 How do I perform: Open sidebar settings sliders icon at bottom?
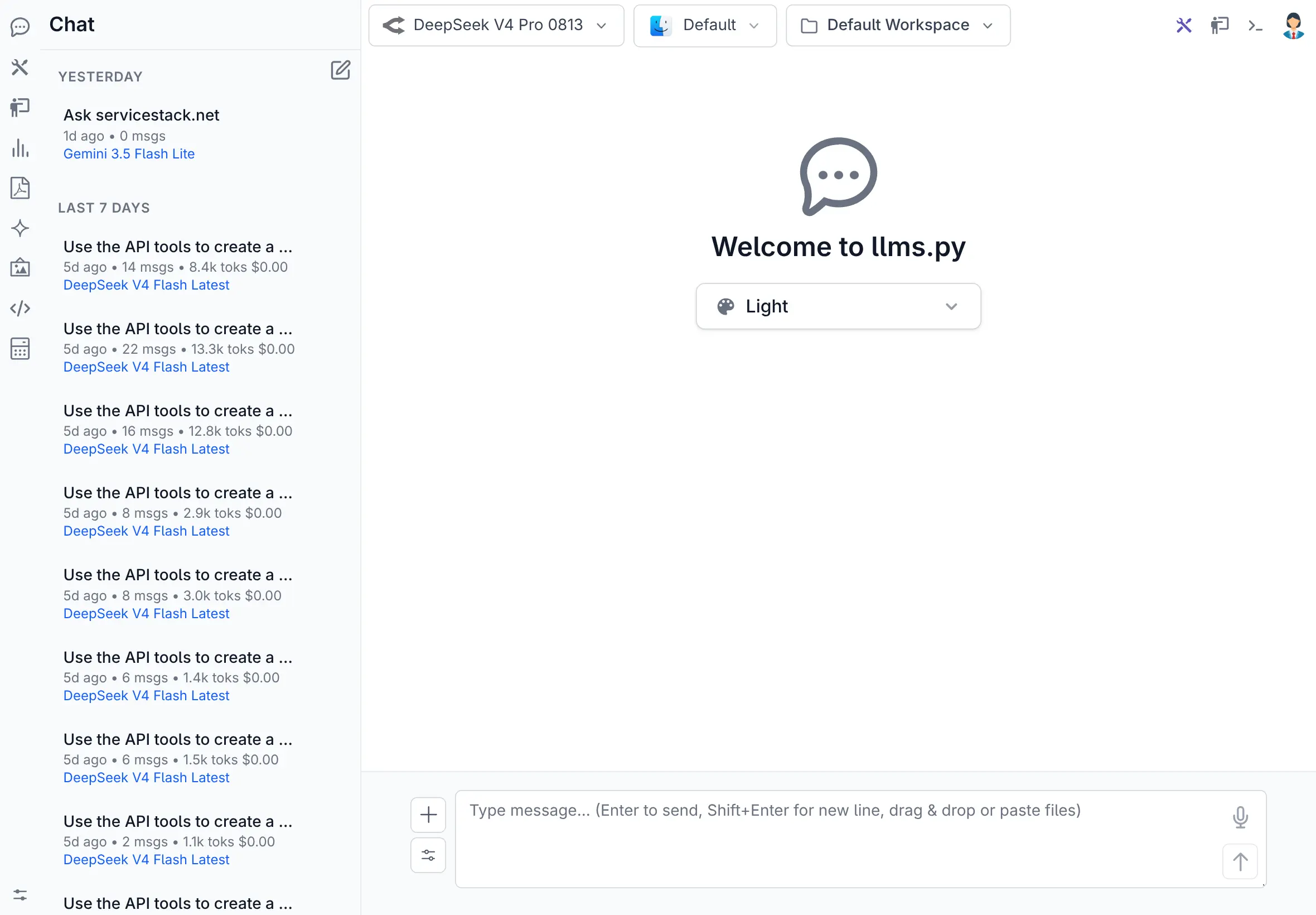(20, 895)
